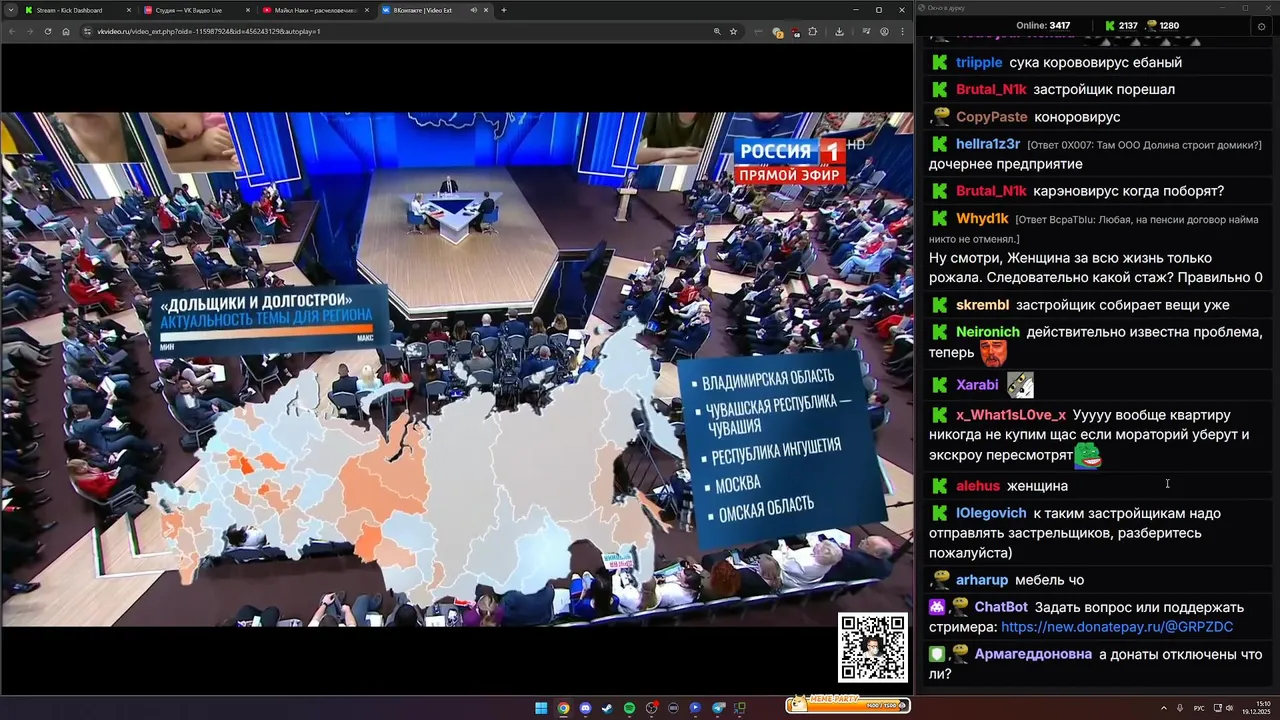This screenshot has width=1280, height=720.
Task: Click the РОССИЯ 1 ПРЯМОЙ ЭФИР video area
Action: tap(792, 161)
